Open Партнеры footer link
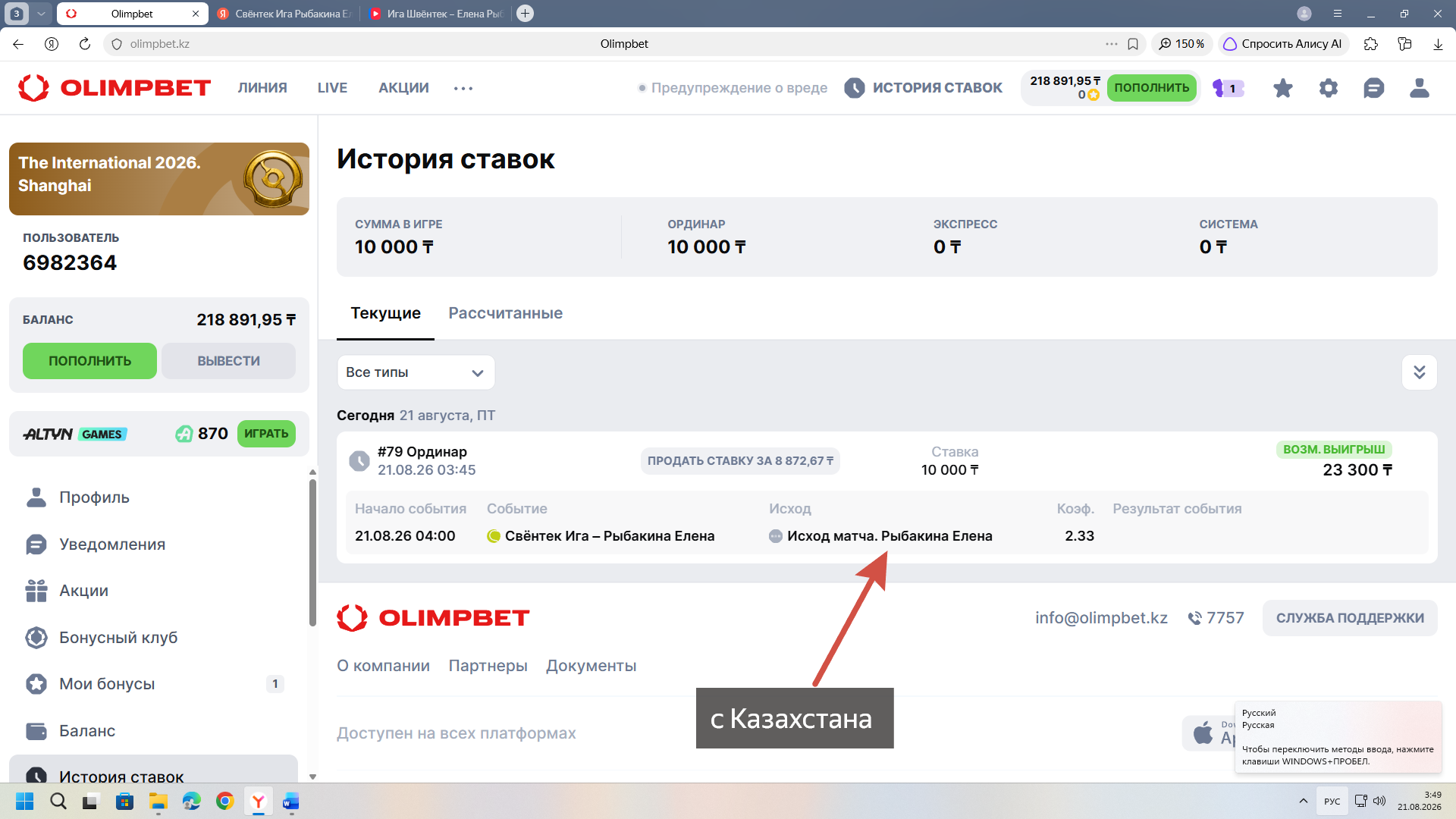Image resolution: width=1456 pixels, height=819 pixels. 488,666
